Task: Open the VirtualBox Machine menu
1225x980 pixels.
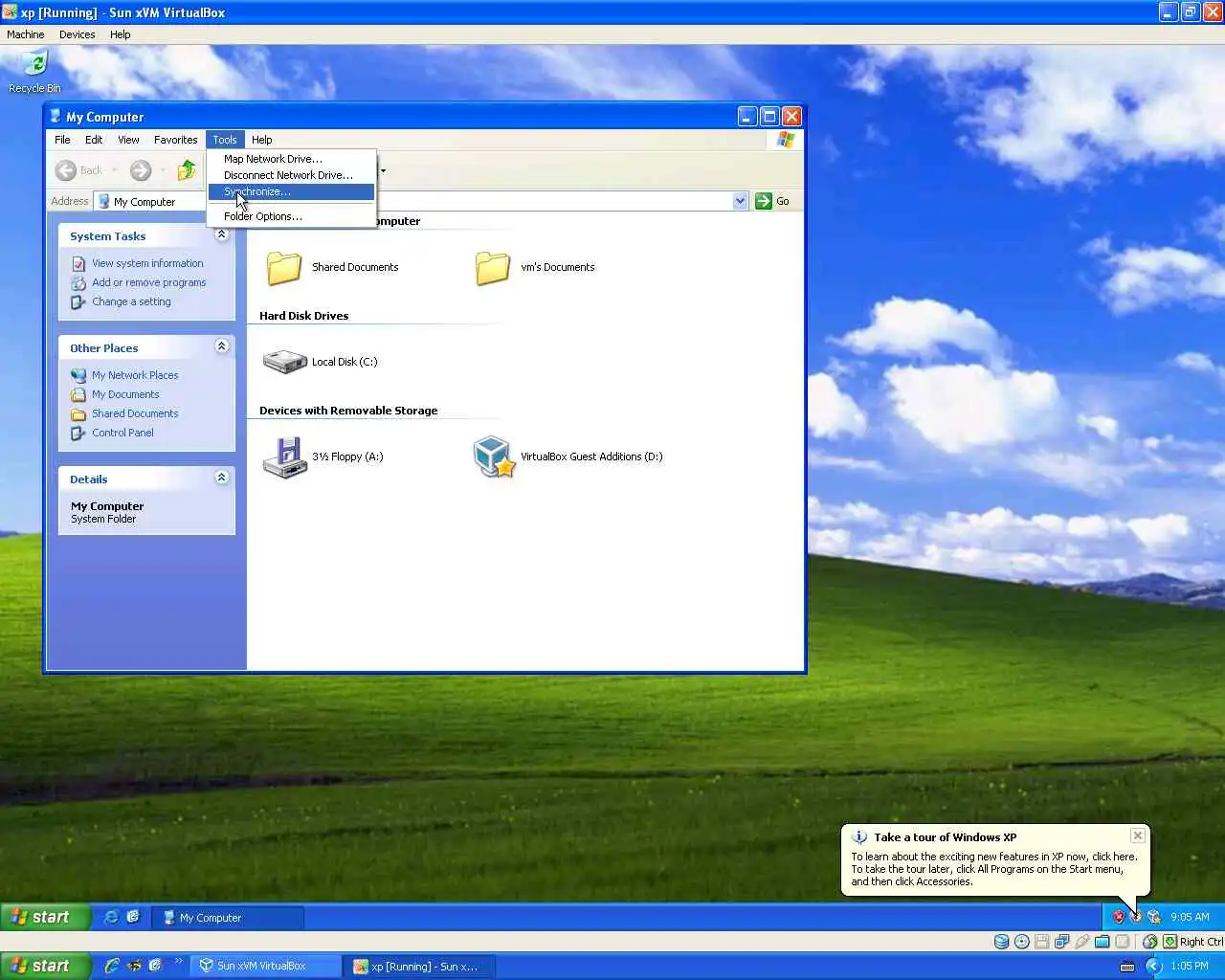Action: (26, 34)
